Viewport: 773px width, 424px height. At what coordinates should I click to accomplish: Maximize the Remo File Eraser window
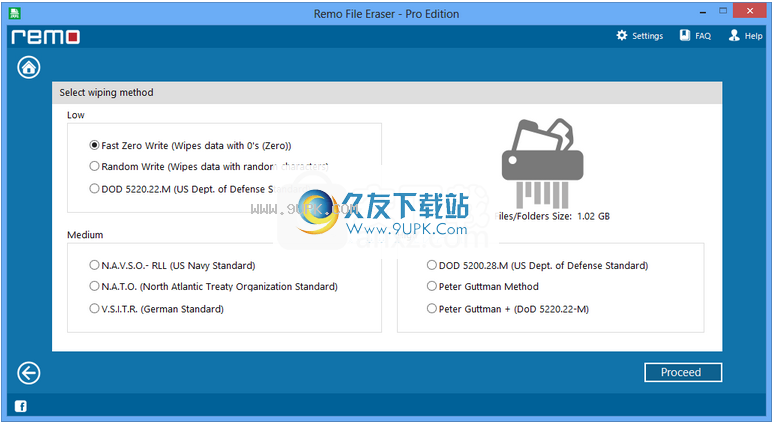[x=723, y=11]
